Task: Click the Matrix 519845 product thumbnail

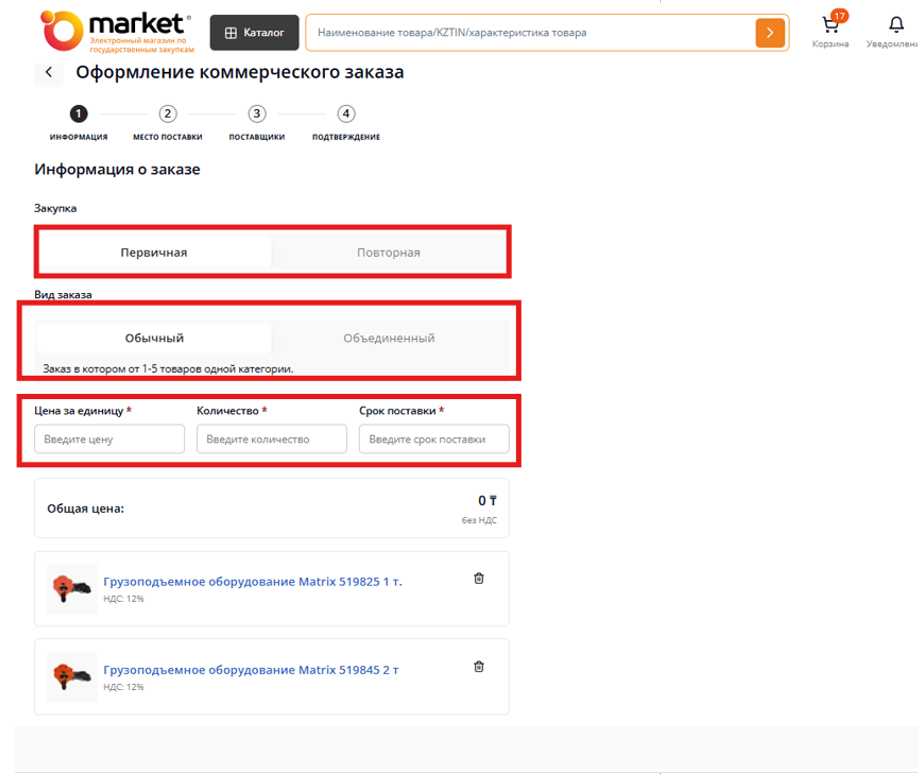Action: point(72,676)
